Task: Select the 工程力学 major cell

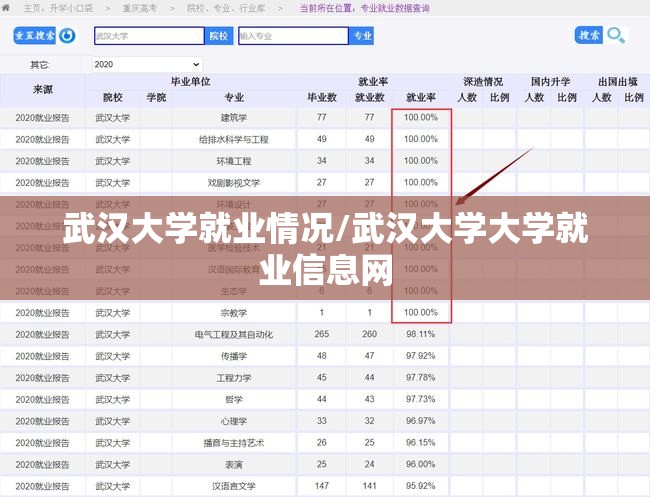Action: point(234,378)
